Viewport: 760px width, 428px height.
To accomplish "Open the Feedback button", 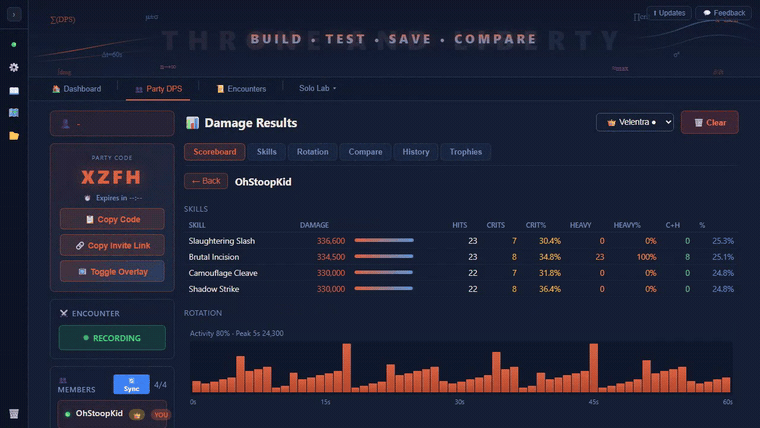I will tap(724, 13).
